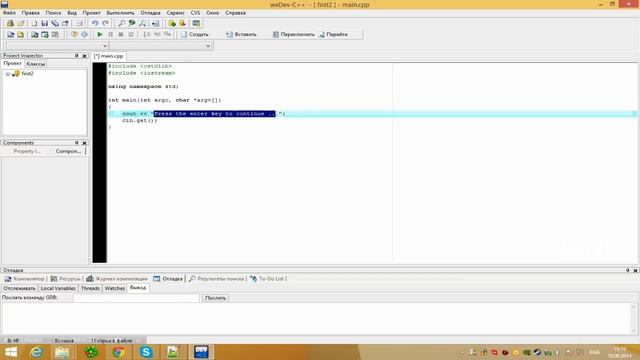Click the Создать toolbar button
The height and width of the screenshot is (360, 640).
[x=195, y=35]
